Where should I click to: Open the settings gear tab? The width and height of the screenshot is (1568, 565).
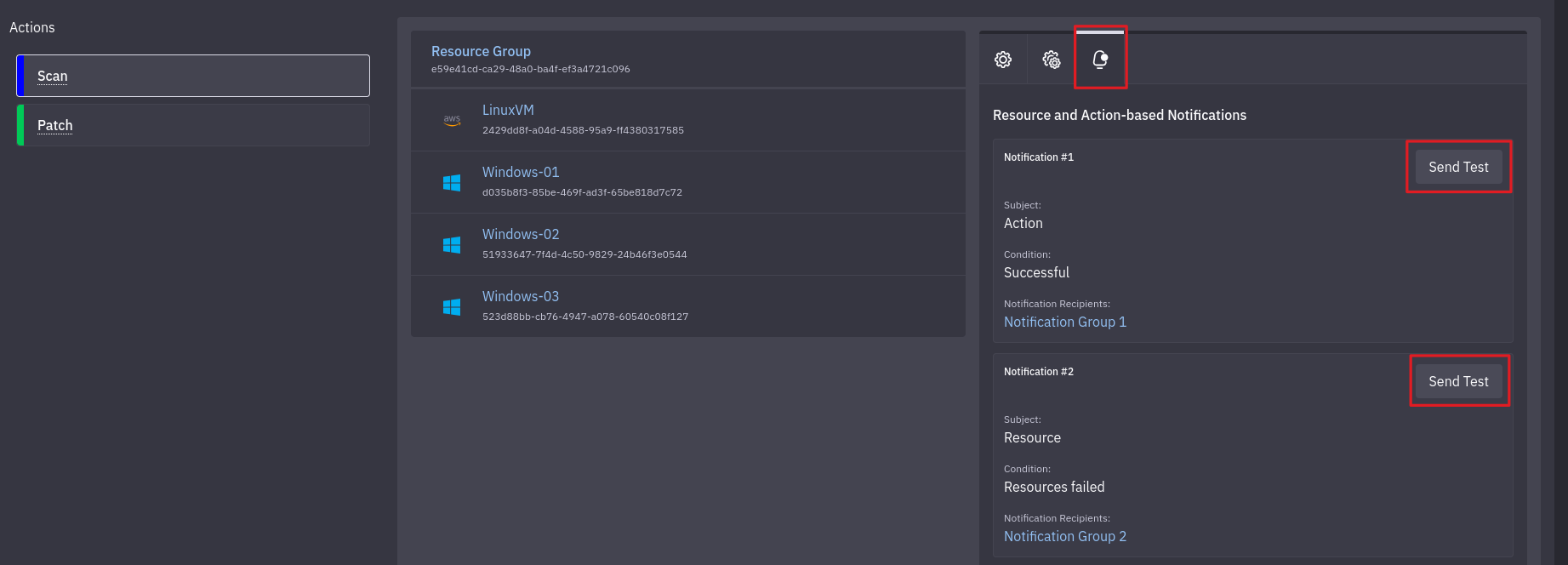pos(1003,60)
